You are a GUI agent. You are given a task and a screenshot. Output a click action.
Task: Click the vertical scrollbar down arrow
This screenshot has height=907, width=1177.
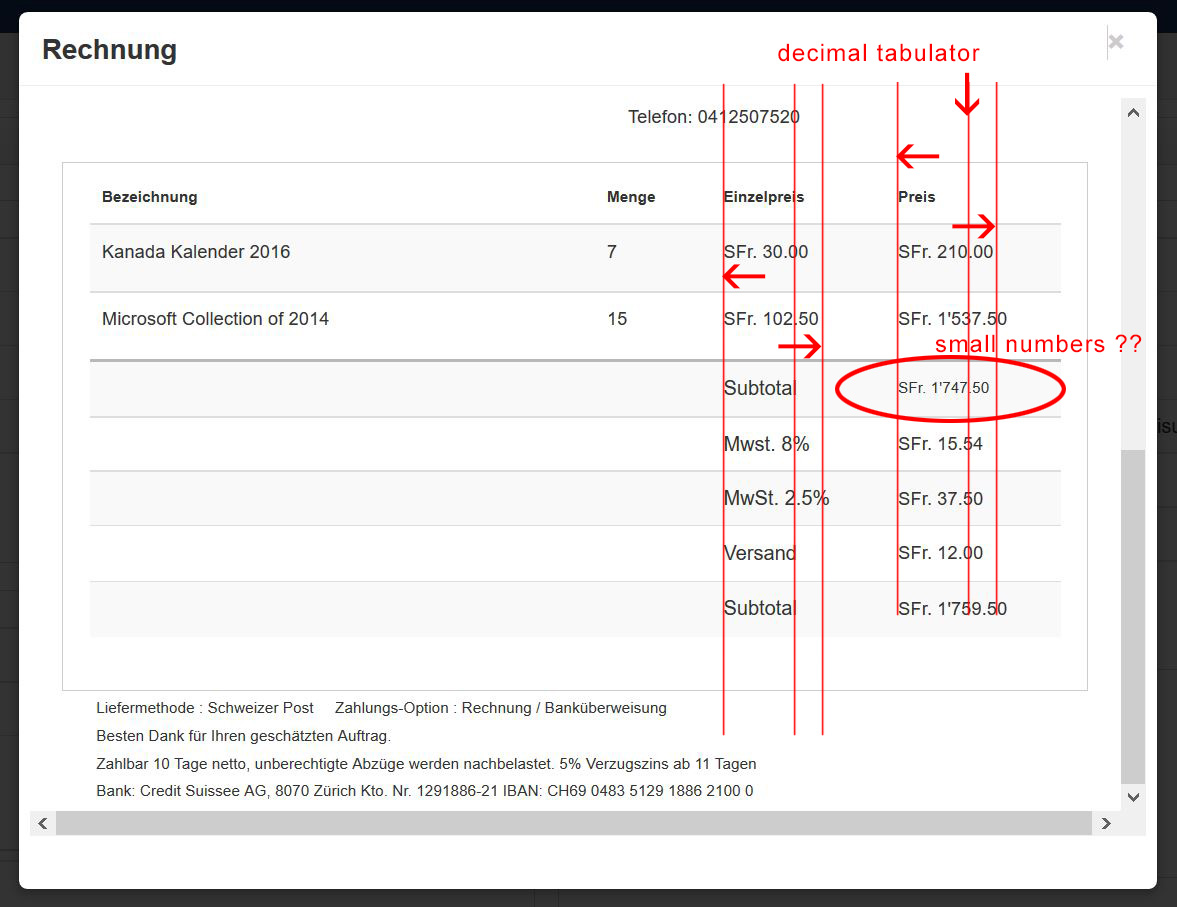1133,797
